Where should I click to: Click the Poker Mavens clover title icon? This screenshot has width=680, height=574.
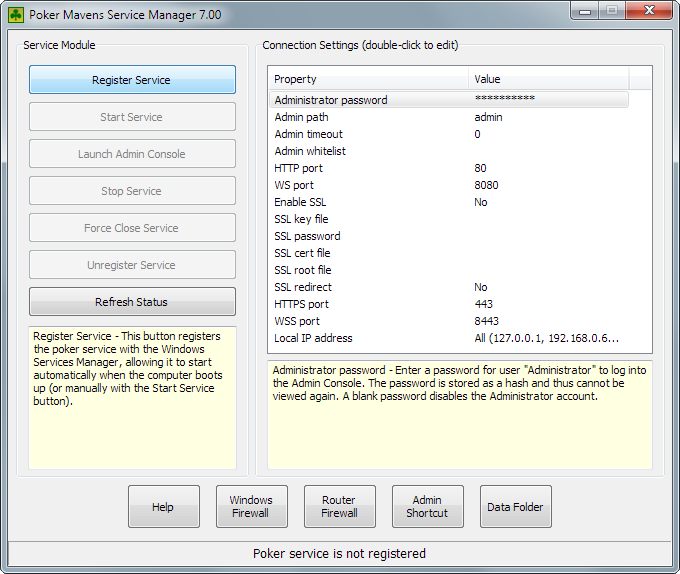[16, 15]
